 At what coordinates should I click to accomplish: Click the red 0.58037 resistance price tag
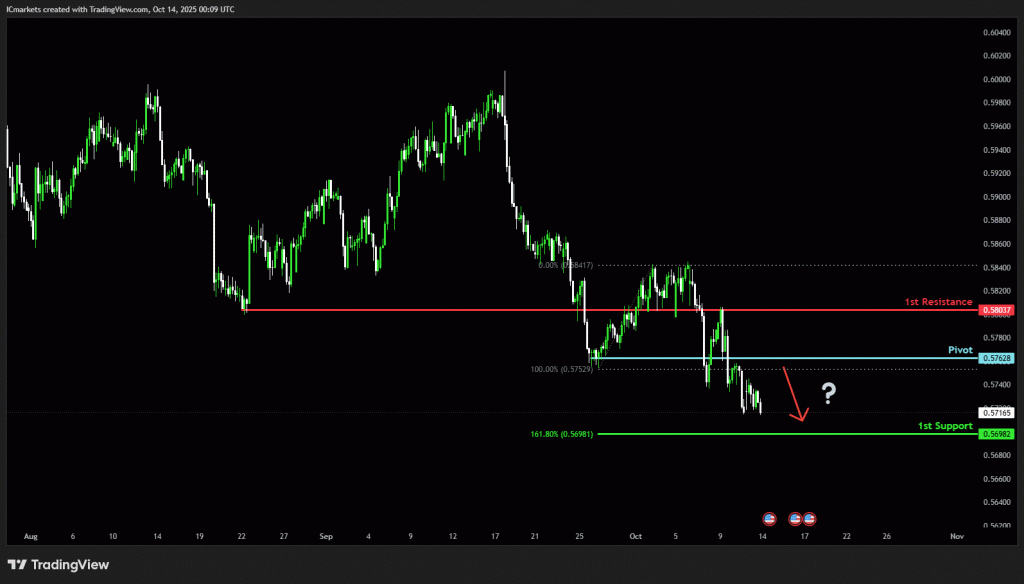pyautogui.click(x=997, y=310)
